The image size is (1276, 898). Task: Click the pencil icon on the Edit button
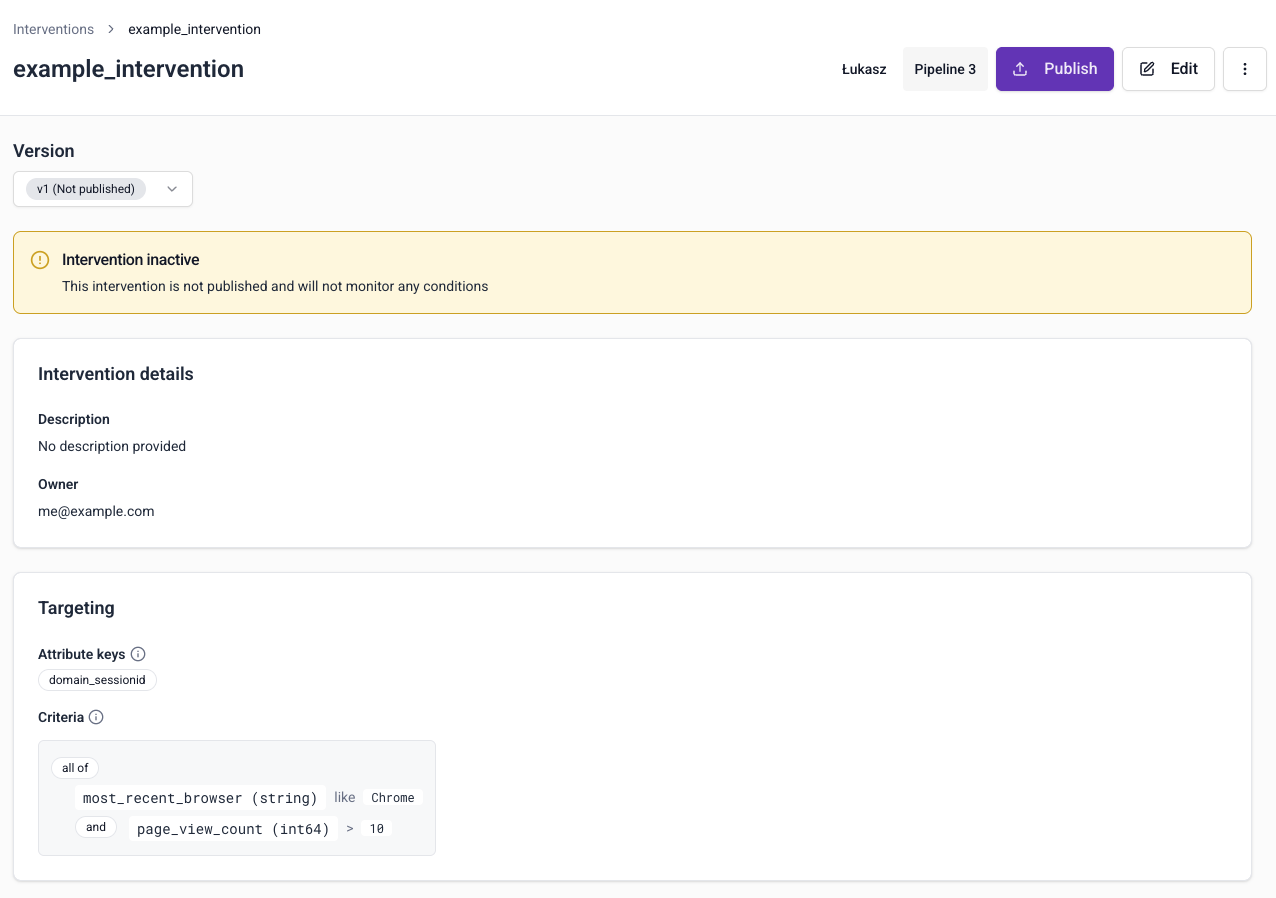pyautogui.click(x=1145, y=69)
